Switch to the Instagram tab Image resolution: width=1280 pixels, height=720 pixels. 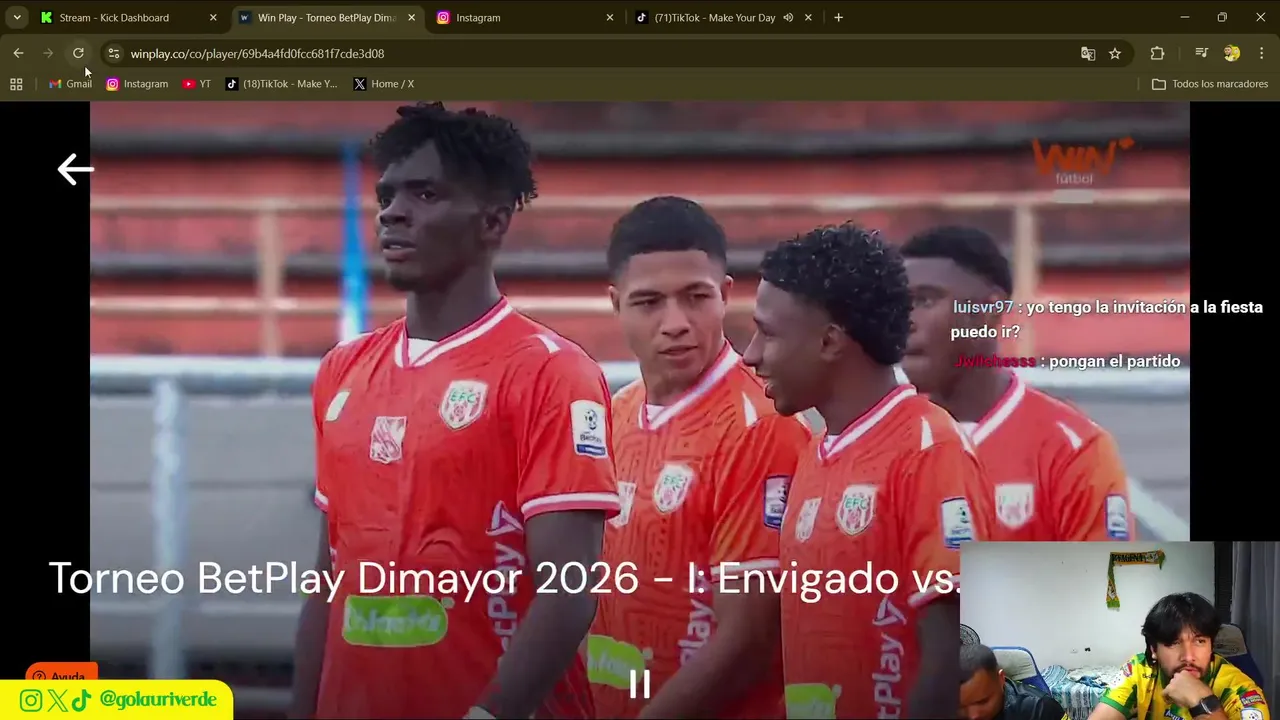(x=525, y=17)
